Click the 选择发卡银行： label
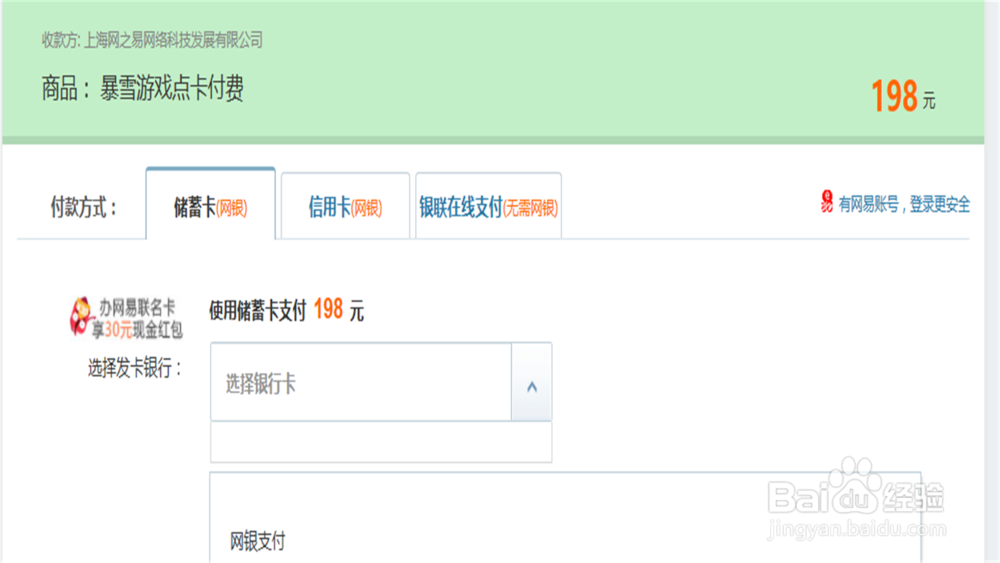This screenshot has width=1000, height=563. (x=135, y=368)
